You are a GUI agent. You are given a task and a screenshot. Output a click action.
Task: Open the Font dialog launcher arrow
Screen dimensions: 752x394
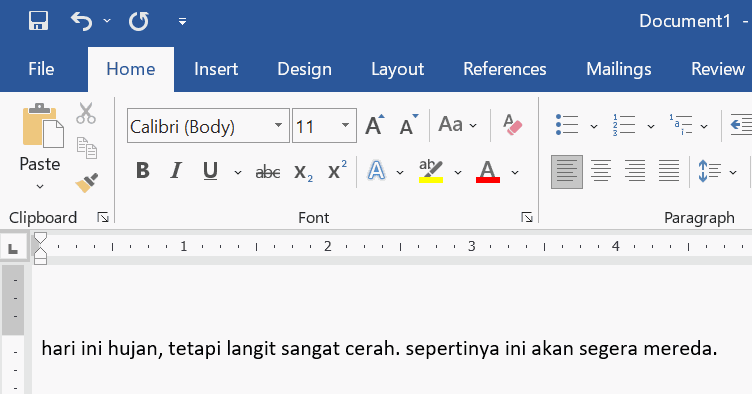coord(527,218)
